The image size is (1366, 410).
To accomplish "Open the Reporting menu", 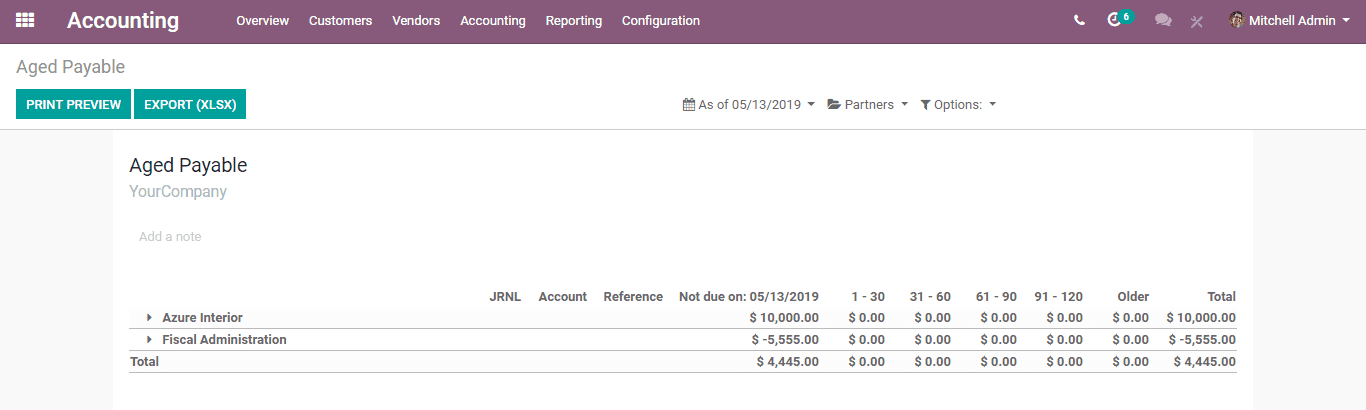I will coord(574,20).
